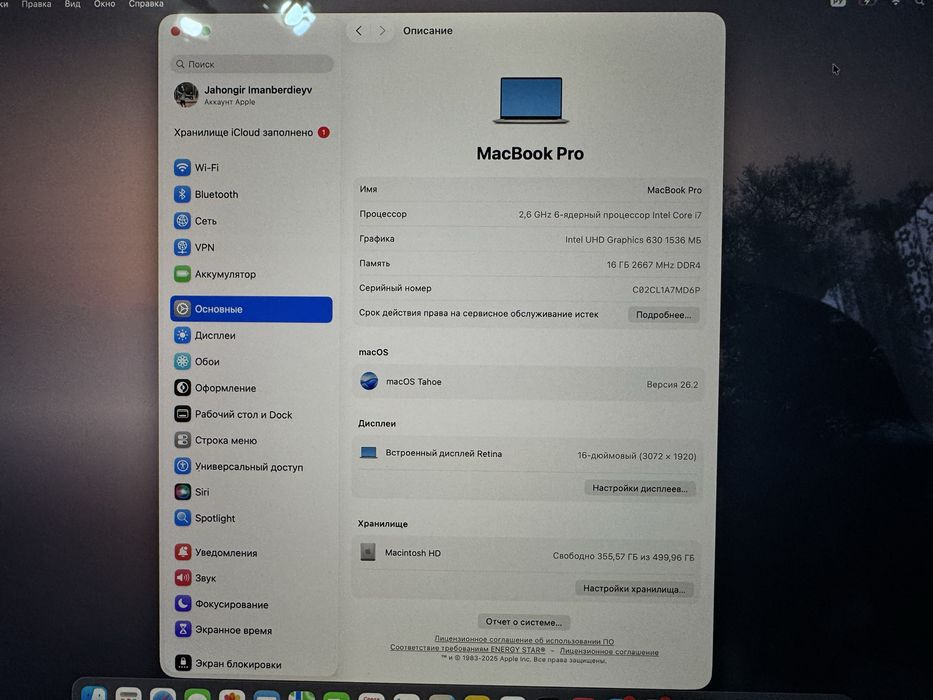
Task: Open Настройки дисплеев... button
Action: [x=640, y=489]
